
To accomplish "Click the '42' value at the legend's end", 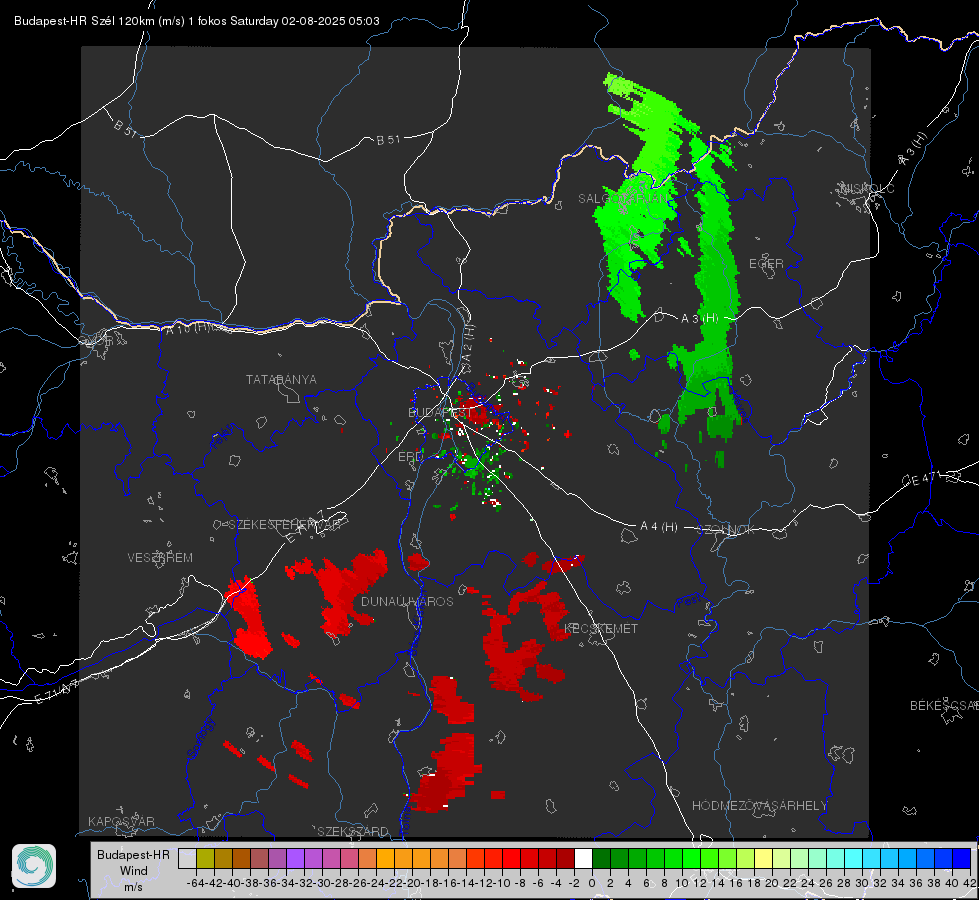I will click(969, 883).
